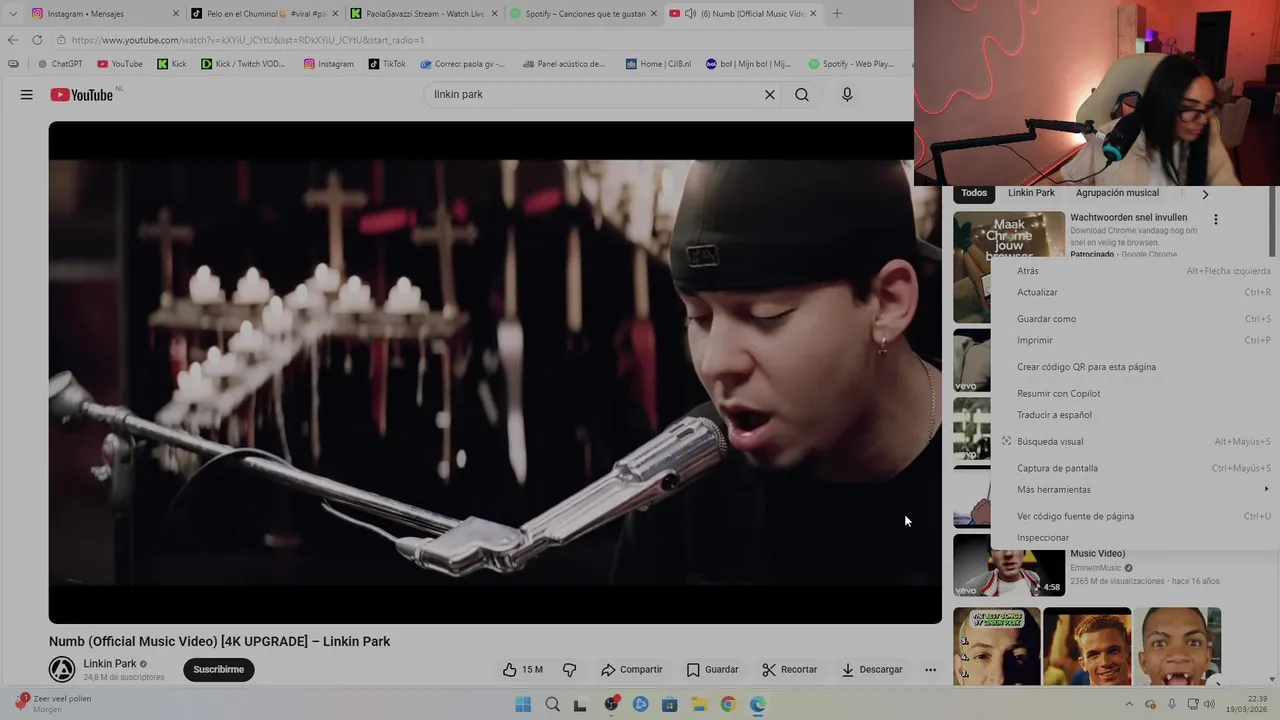Select the Agrupación musical filter chip
This screenshot has width=1280, height=720.
[1117, 193]
